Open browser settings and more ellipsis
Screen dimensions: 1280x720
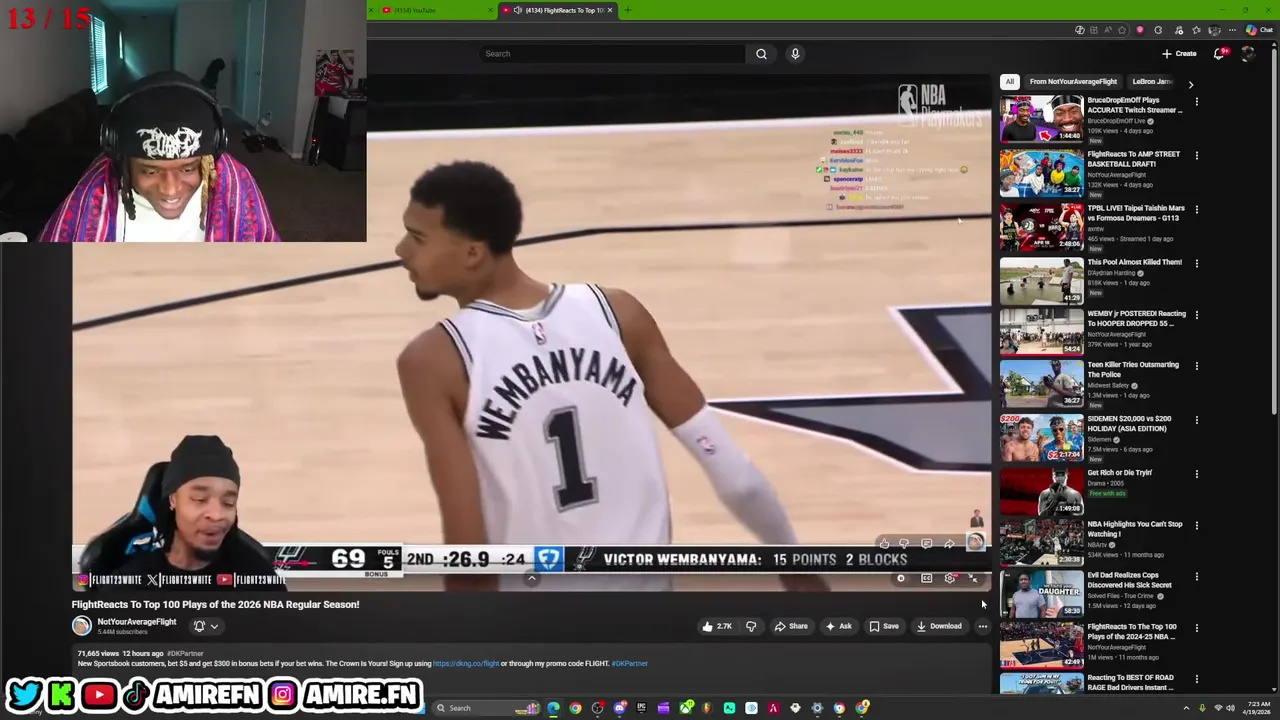[x=1232, y=30]
